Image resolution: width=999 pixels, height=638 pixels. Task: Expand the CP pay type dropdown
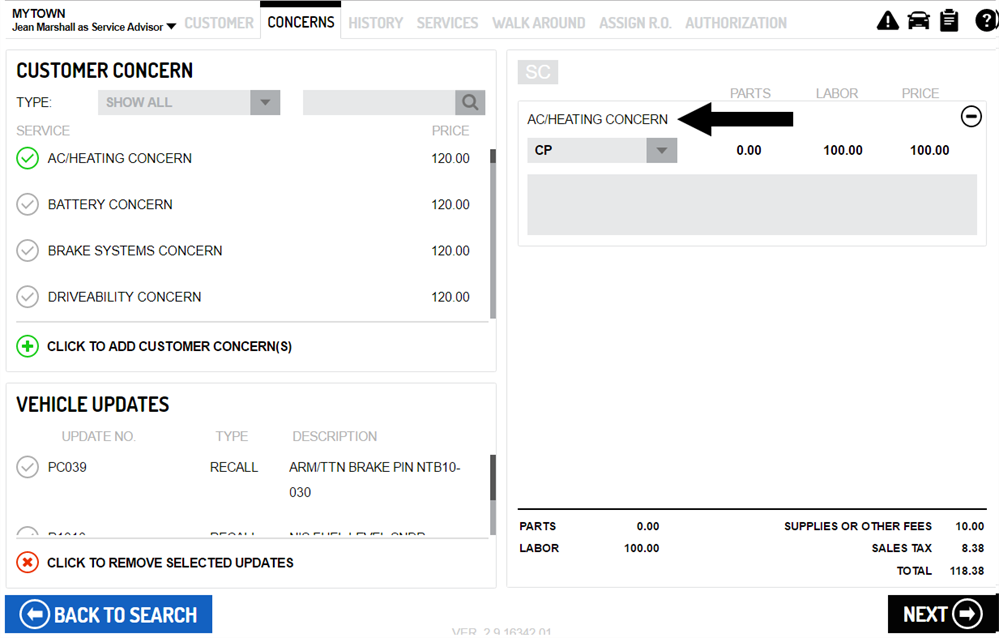[x=602, y=150]
